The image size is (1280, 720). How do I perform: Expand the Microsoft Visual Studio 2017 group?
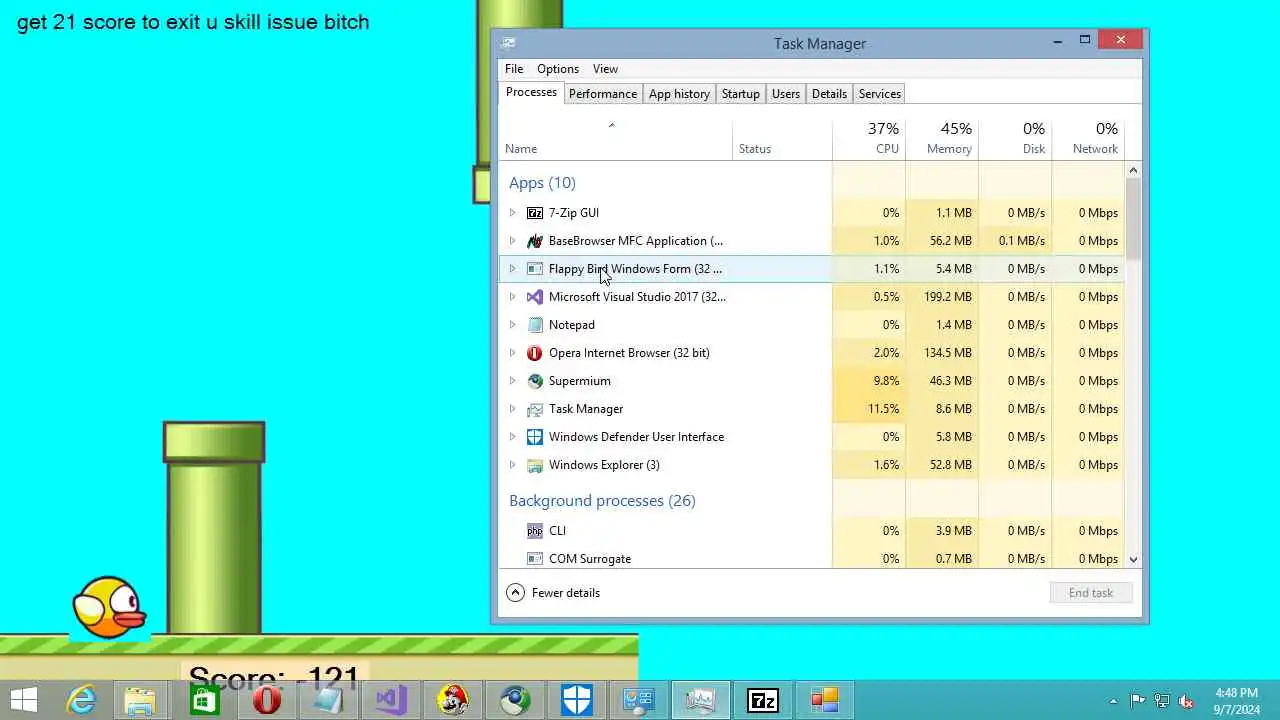[513, 297]
